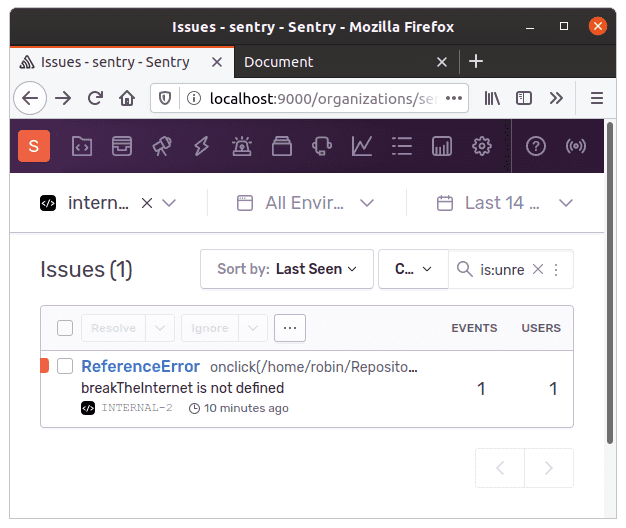Go to the next page of issues

549,468
